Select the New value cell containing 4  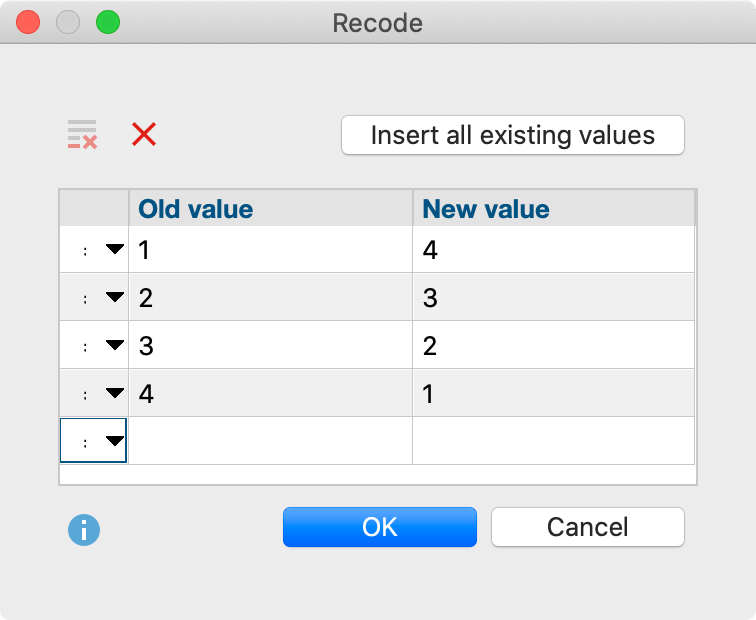(553, 250)
